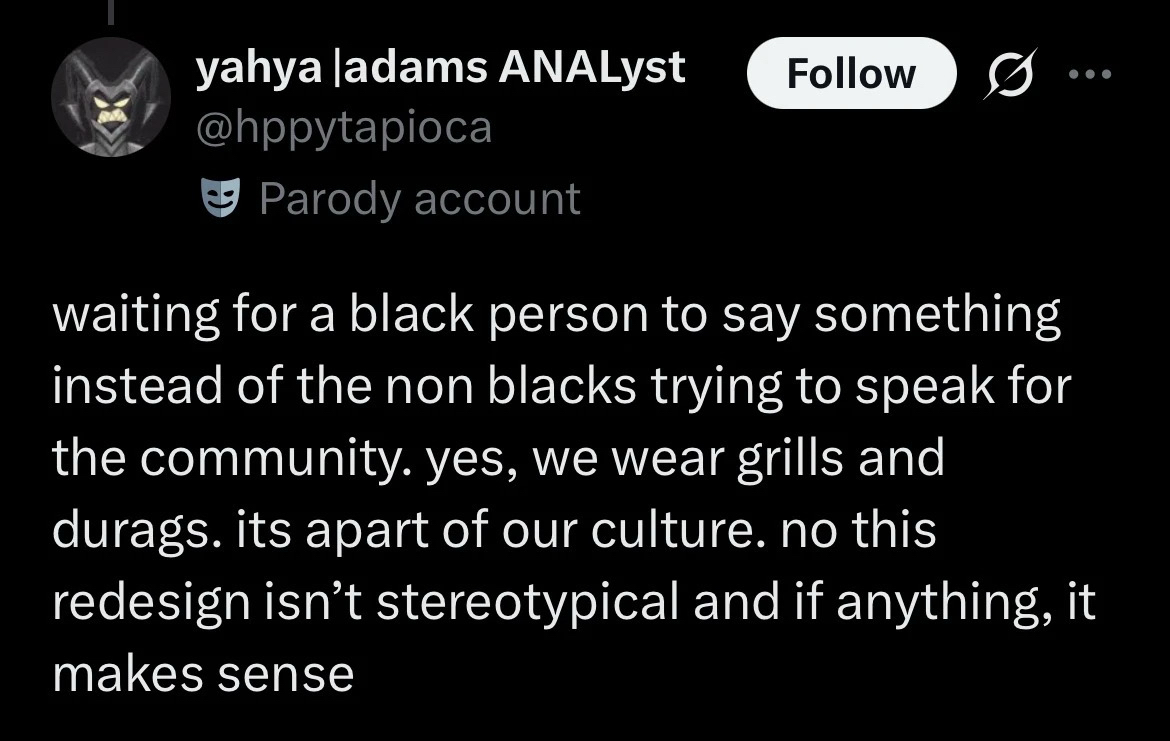Open the yahya profile avatar picture

110,97
